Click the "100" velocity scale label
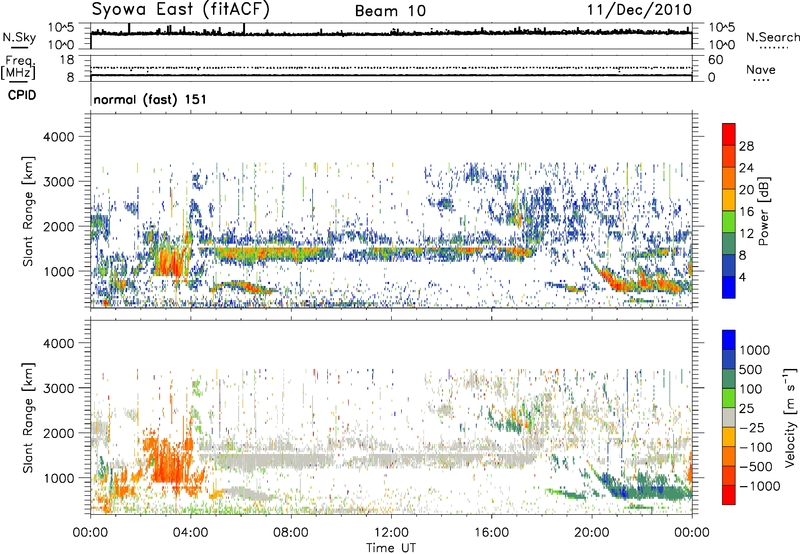This screenshot has width=800, height=554. click(751, 389)
